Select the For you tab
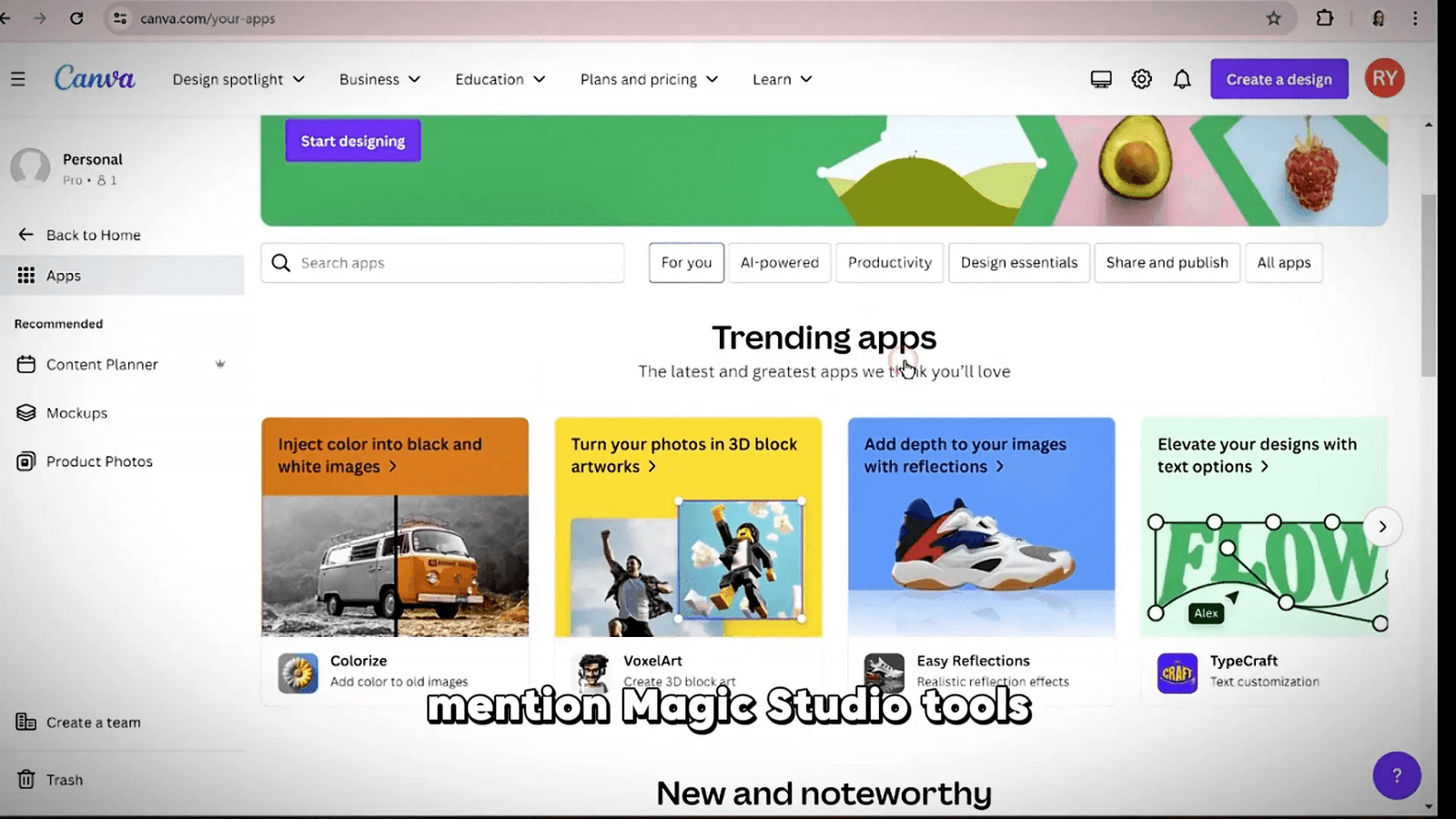Image resolution: width=1456 pixels, height=819 pixels. coord(686,263)
